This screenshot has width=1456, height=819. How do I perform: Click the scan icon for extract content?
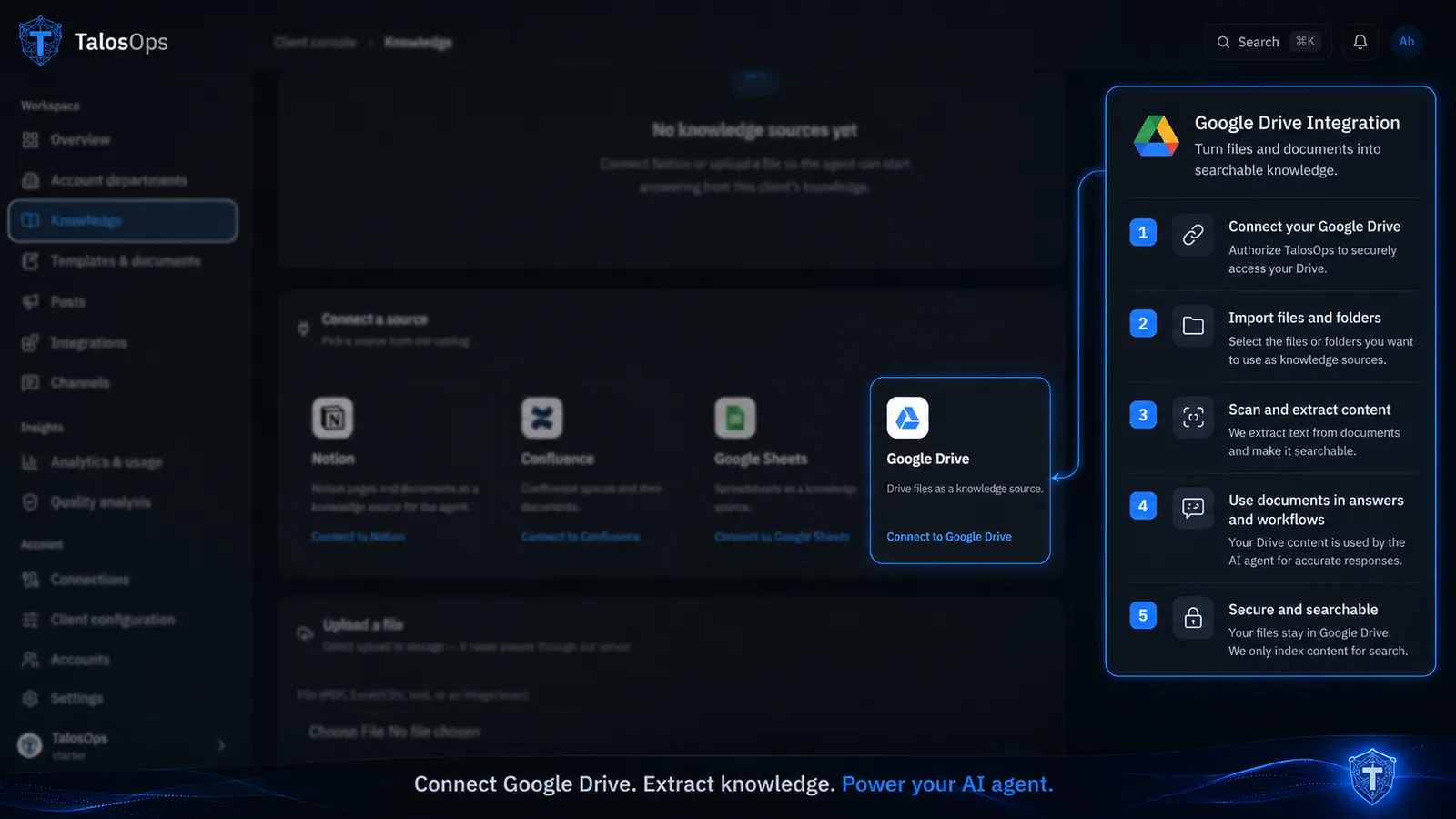pyautogui.click(x=1193, y=417)
